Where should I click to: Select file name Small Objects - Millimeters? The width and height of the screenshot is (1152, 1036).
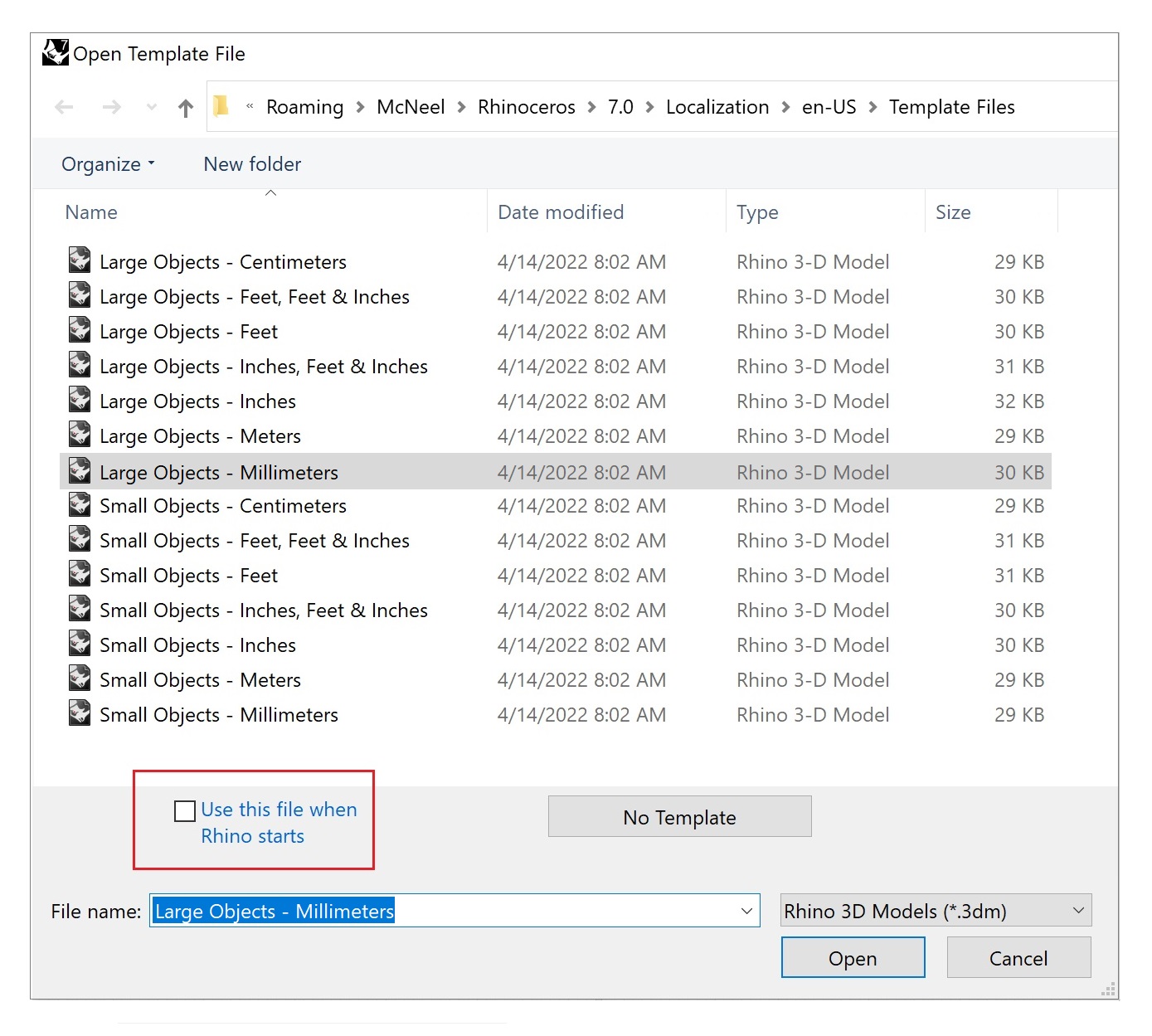219,715
